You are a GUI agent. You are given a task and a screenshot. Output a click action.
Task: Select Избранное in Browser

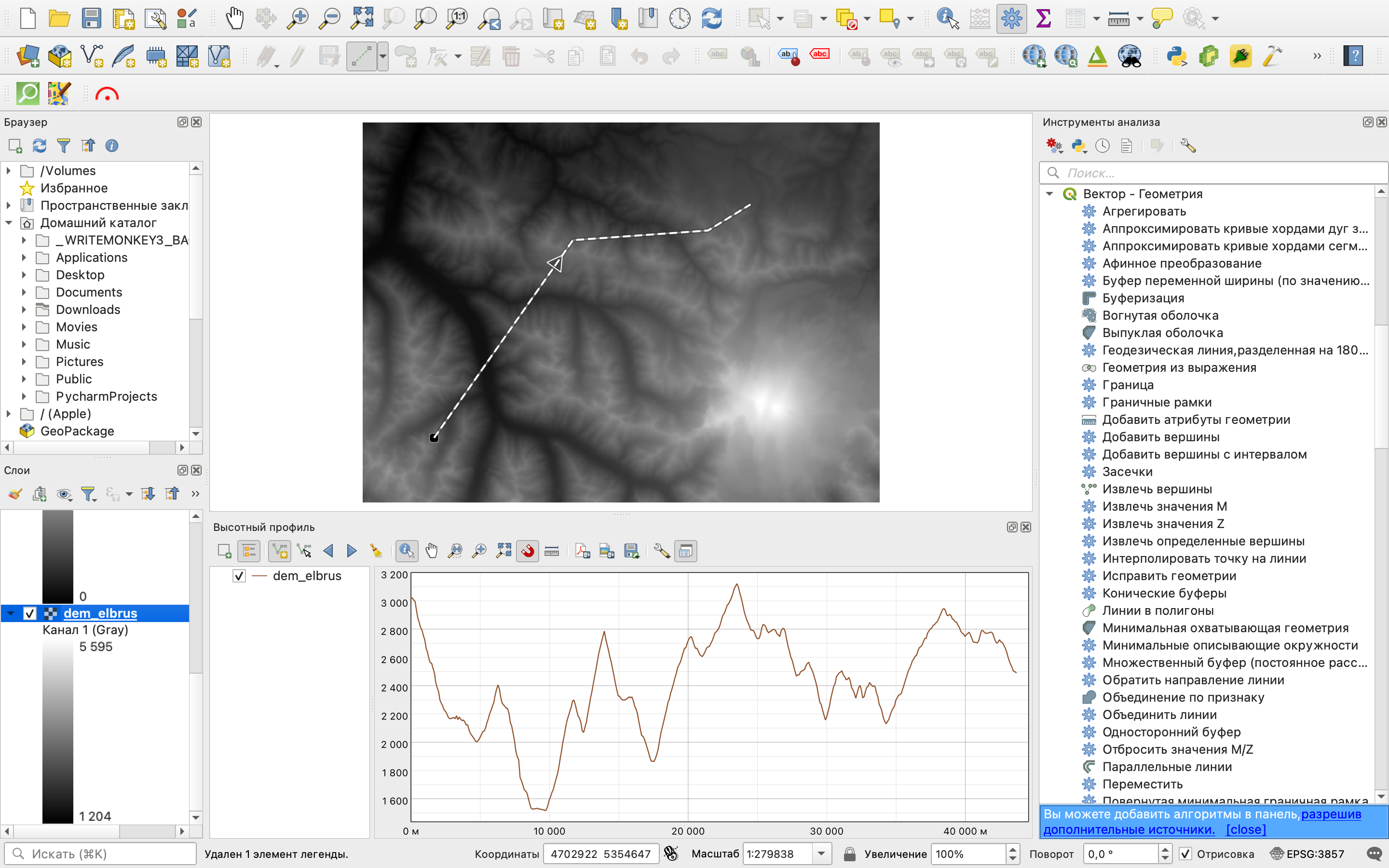[73, 188]
